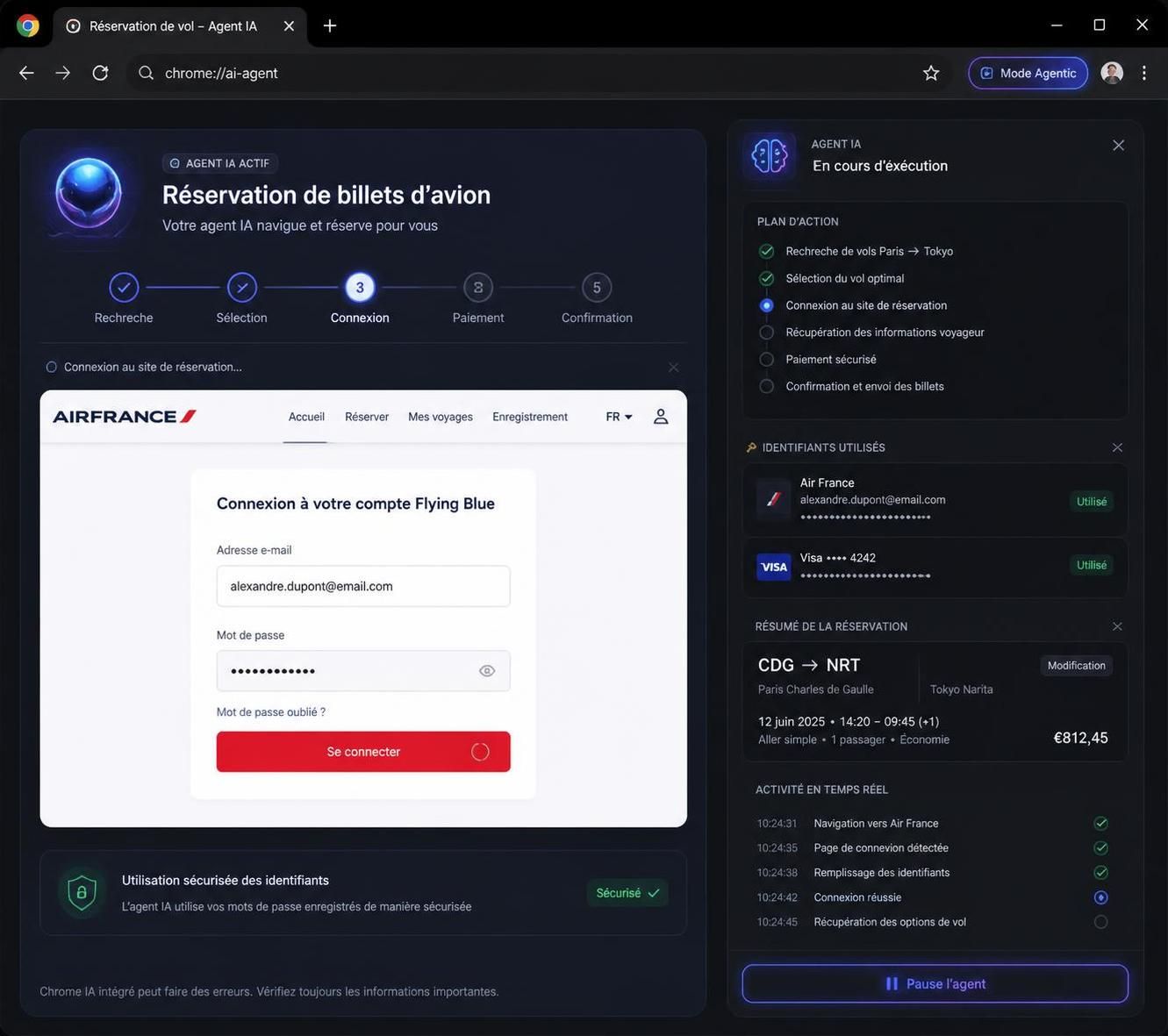
Task: Close the Agent IA side panel
Action: (x=1118, y=146)
